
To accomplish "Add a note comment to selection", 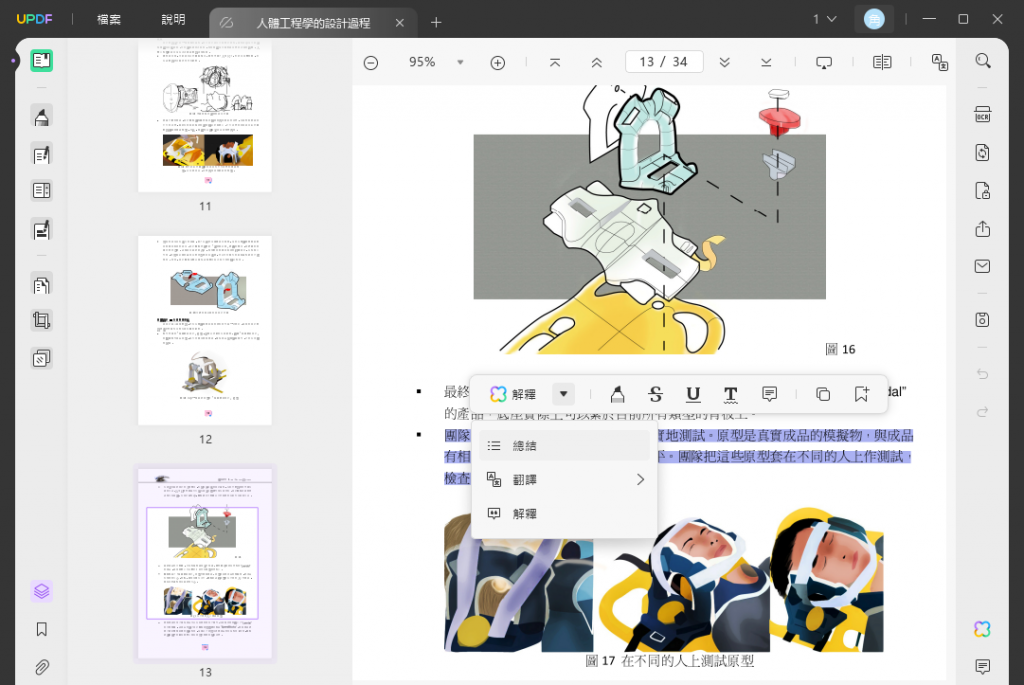I will [x=769, y=394].
